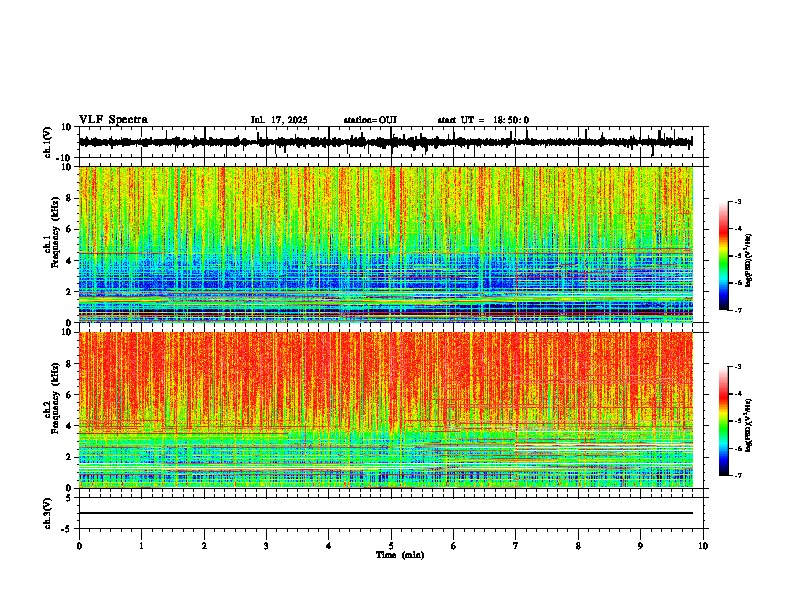Select the date text "Jul 17, 2025"
The height and width of the screenshot is (612, 792).
[x=279, y=120]
